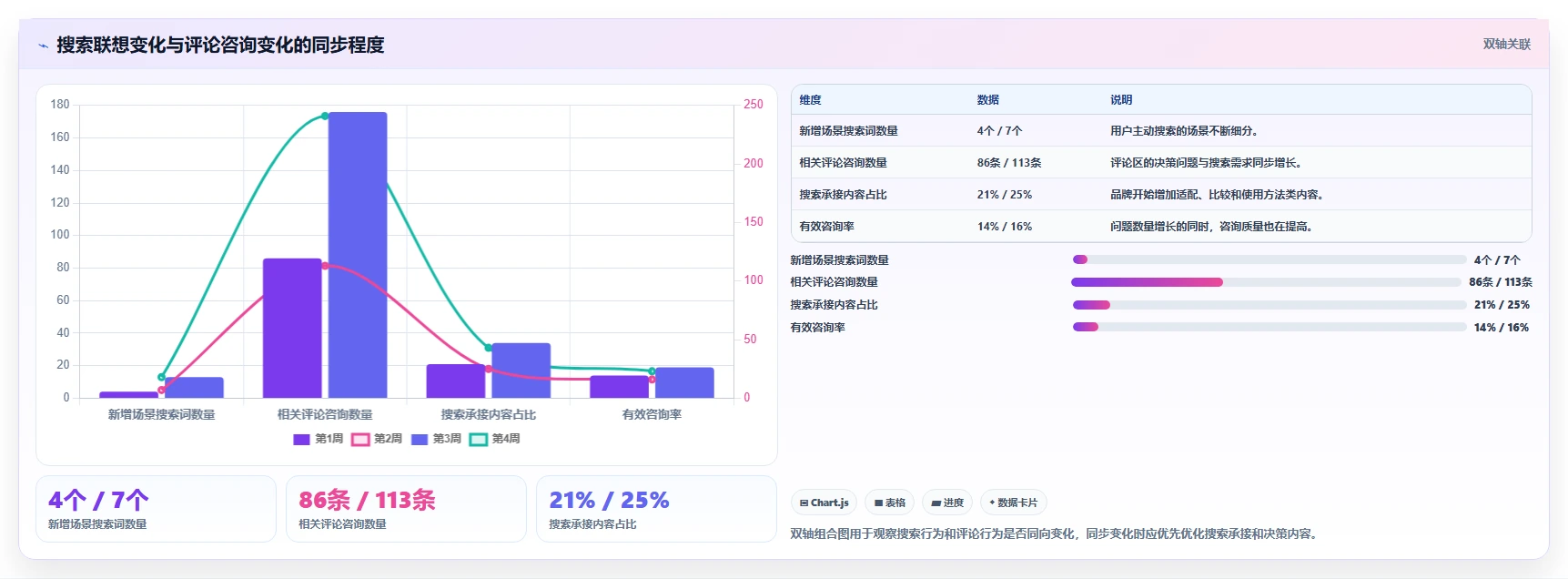Toggle the 第1周 legend series
1568x579 pixels.
(x=318, y=439)
